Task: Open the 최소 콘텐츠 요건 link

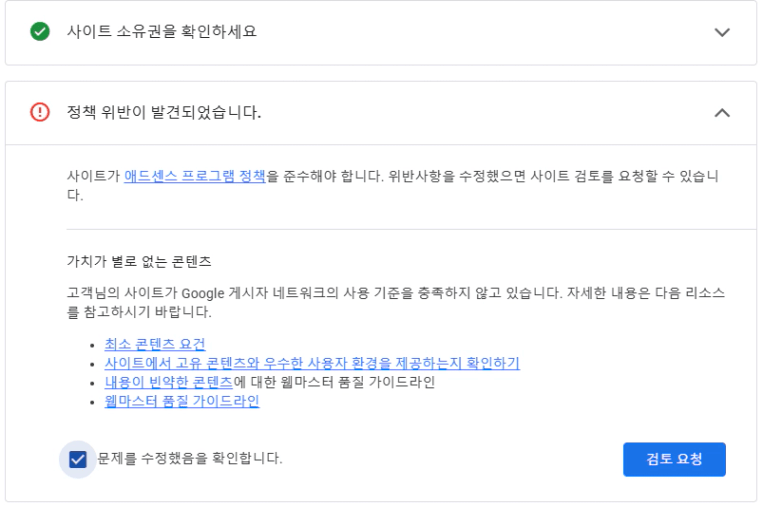Action: click(x=155, y=345)
